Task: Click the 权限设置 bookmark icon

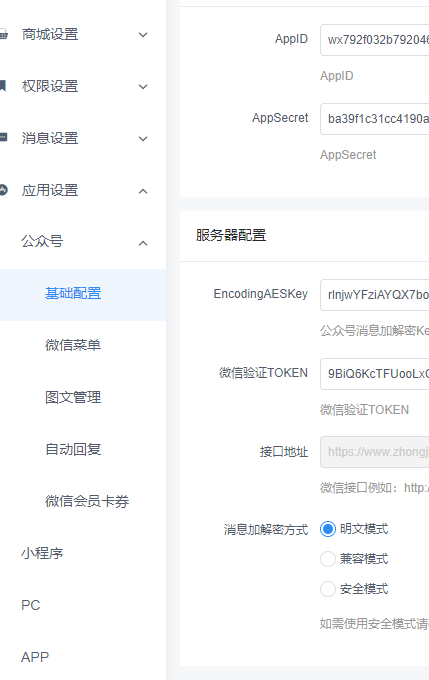Action: [3, 85]
